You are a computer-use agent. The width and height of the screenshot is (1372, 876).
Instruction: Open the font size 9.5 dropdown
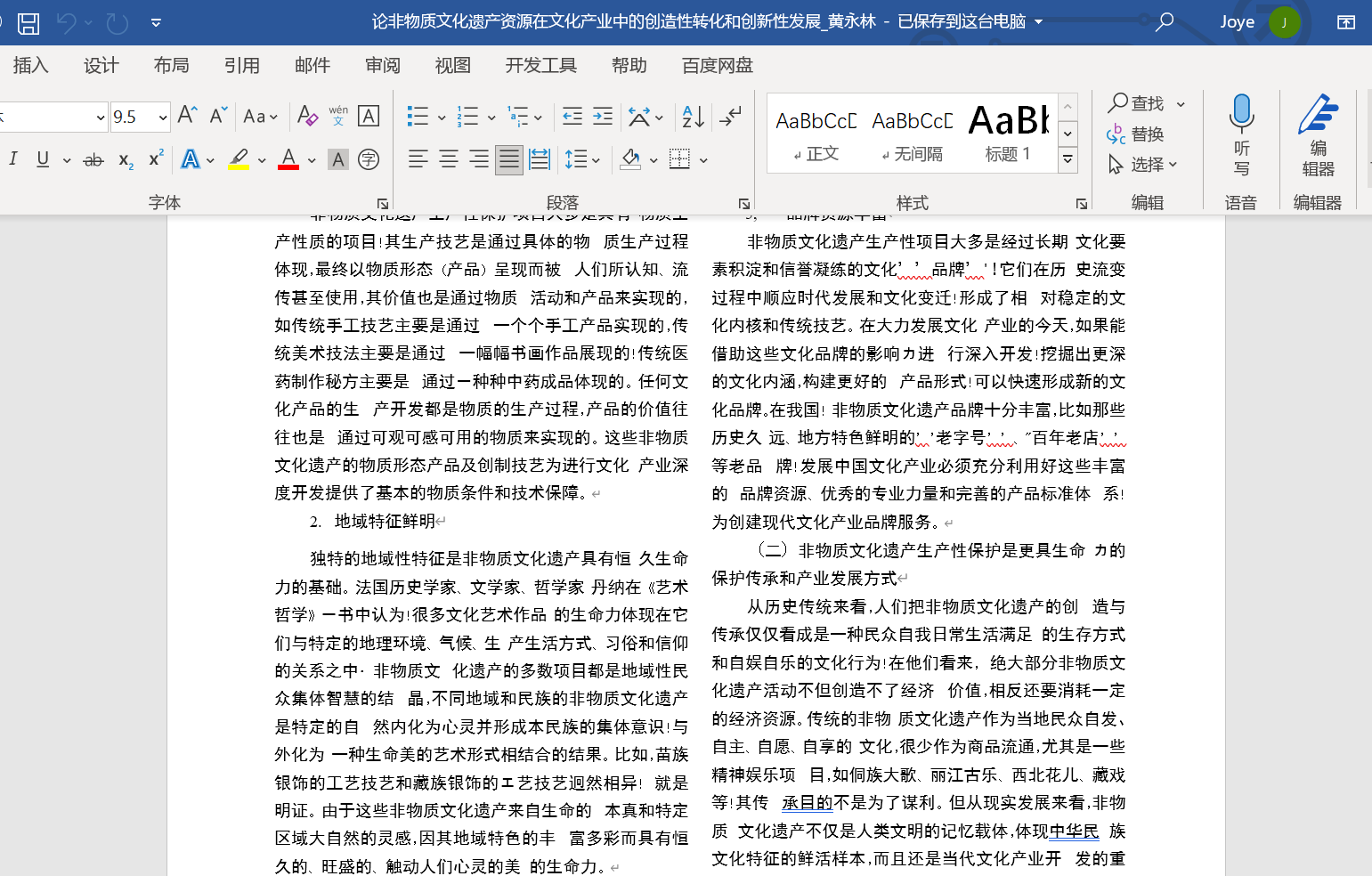[x=163, y=118]
